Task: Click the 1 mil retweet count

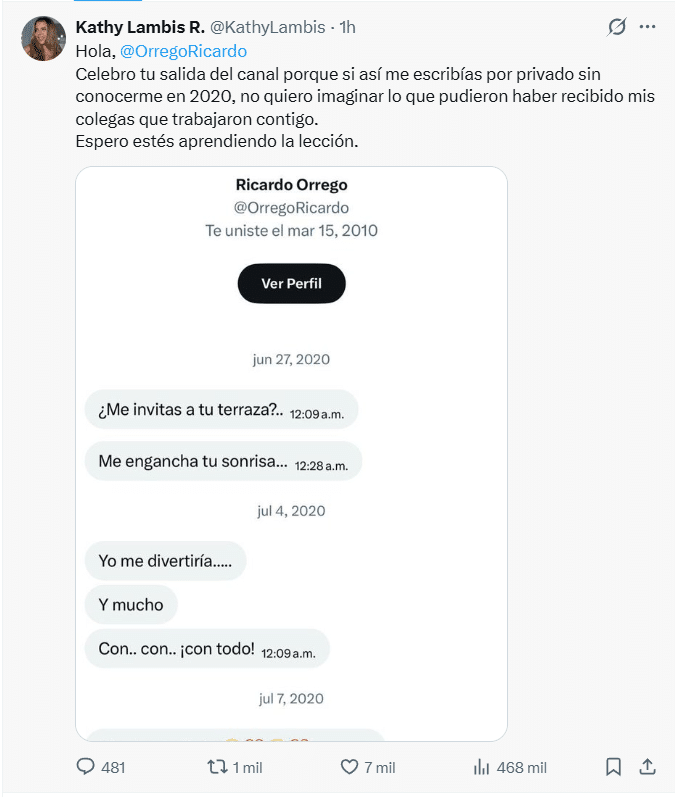Action: pyautogui.click(x=248, y=767)
